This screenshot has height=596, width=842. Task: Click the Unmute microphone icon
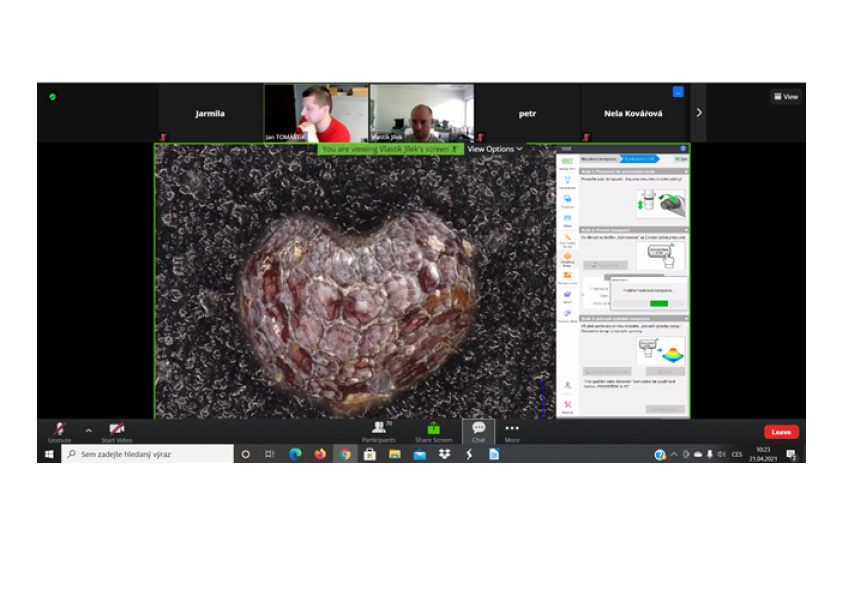pyautogui.click(x=59, y=428)
